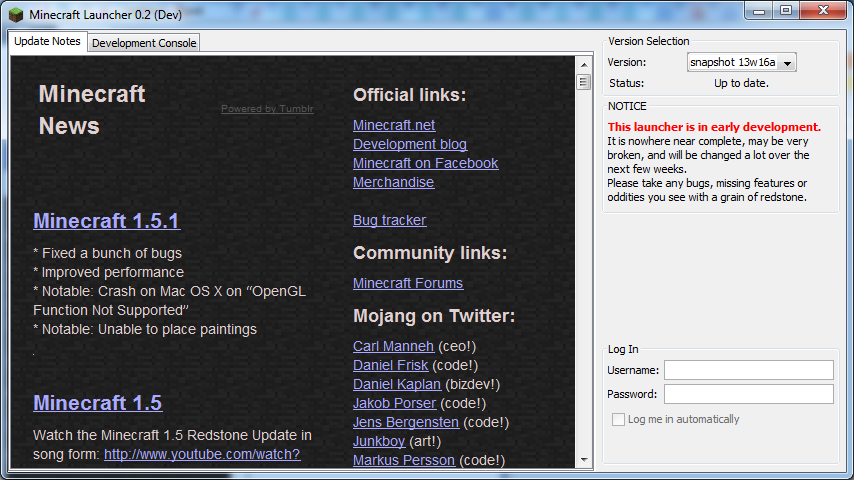854x480 pixels.
Task: Click the Minecraft 1.5.1 heading link
Action: (106, 221)
